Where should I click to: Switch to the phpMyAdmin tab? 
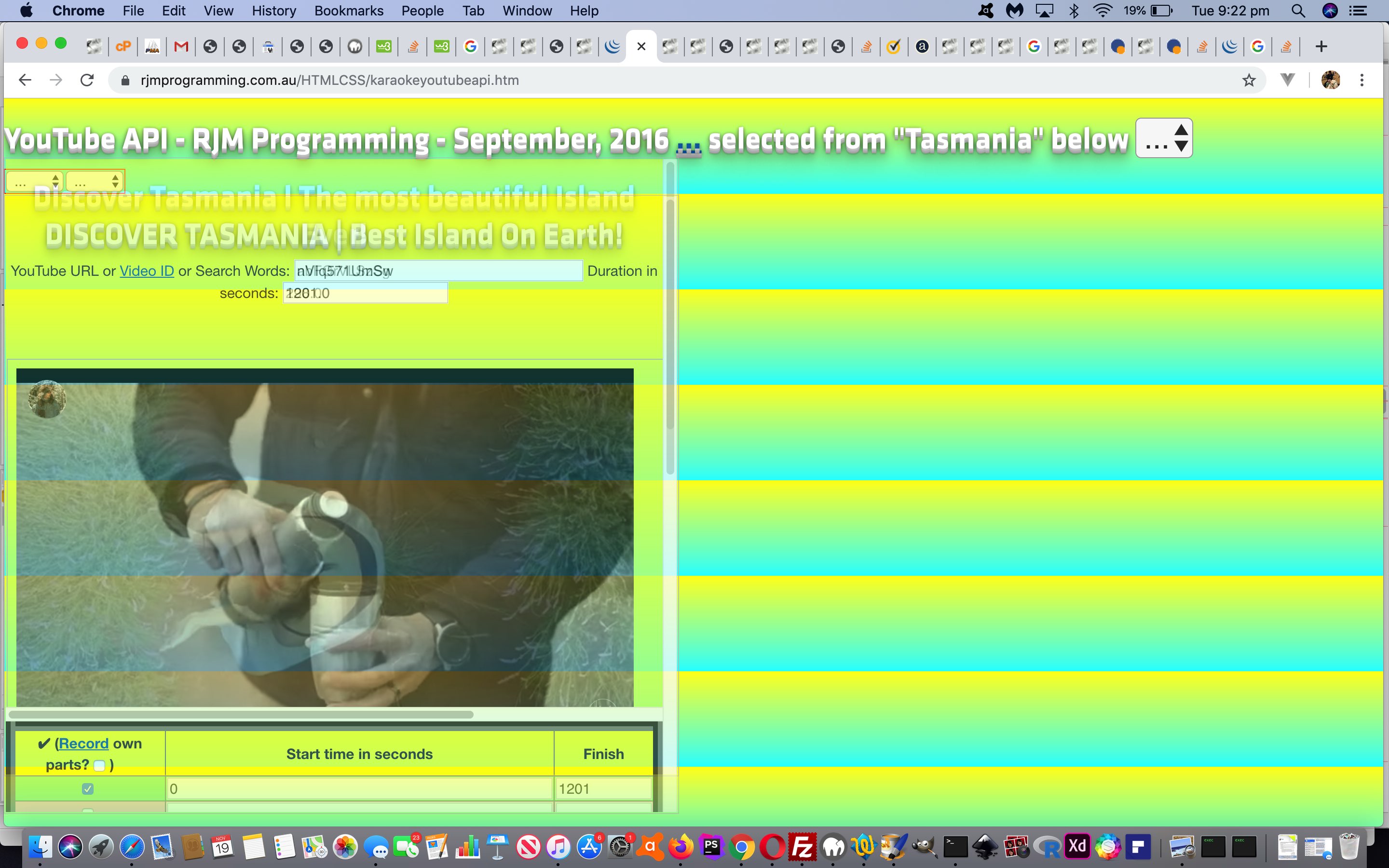(x=152, y=46)
